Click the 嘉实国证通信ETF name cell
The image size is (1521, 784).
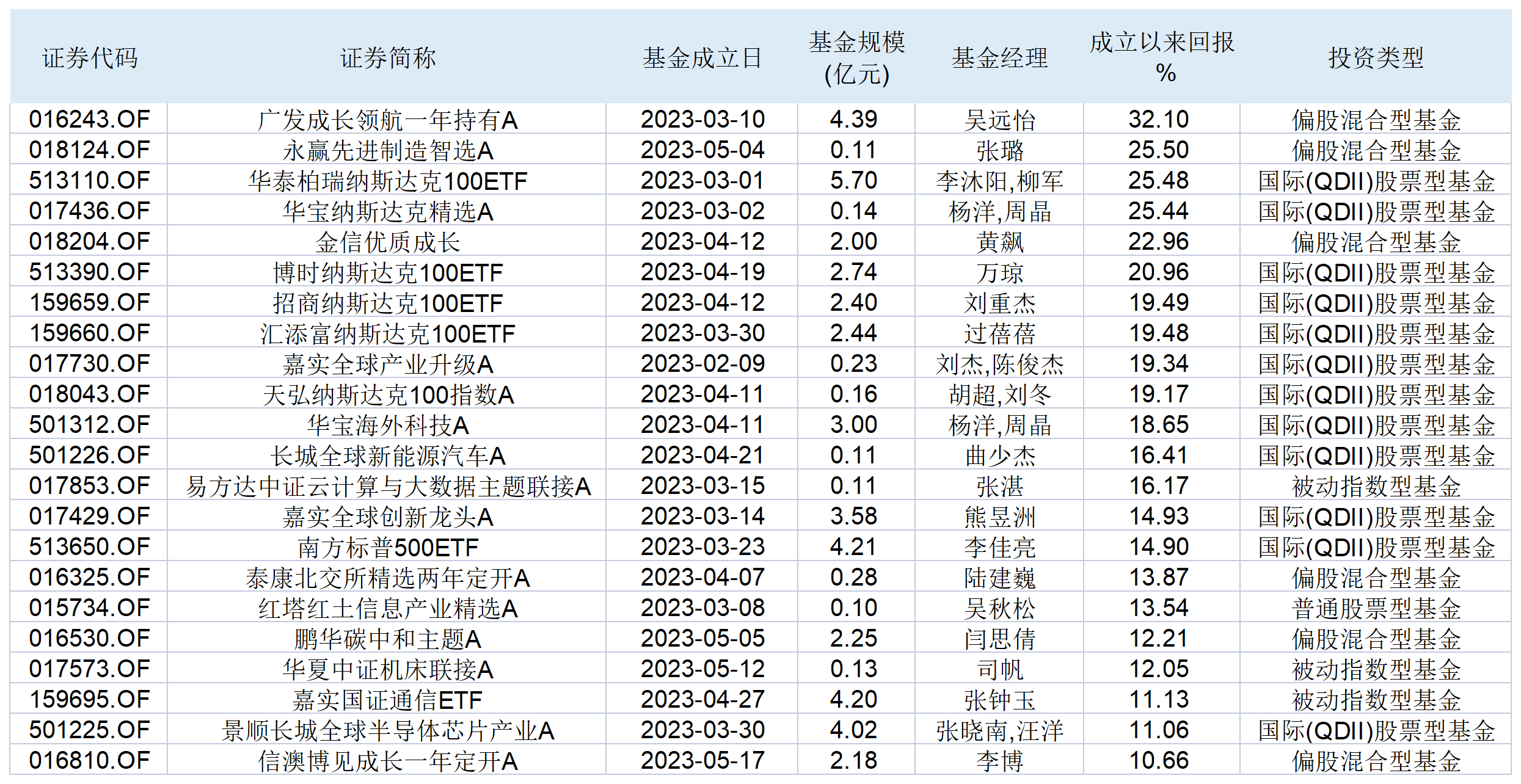click(387, 700)
